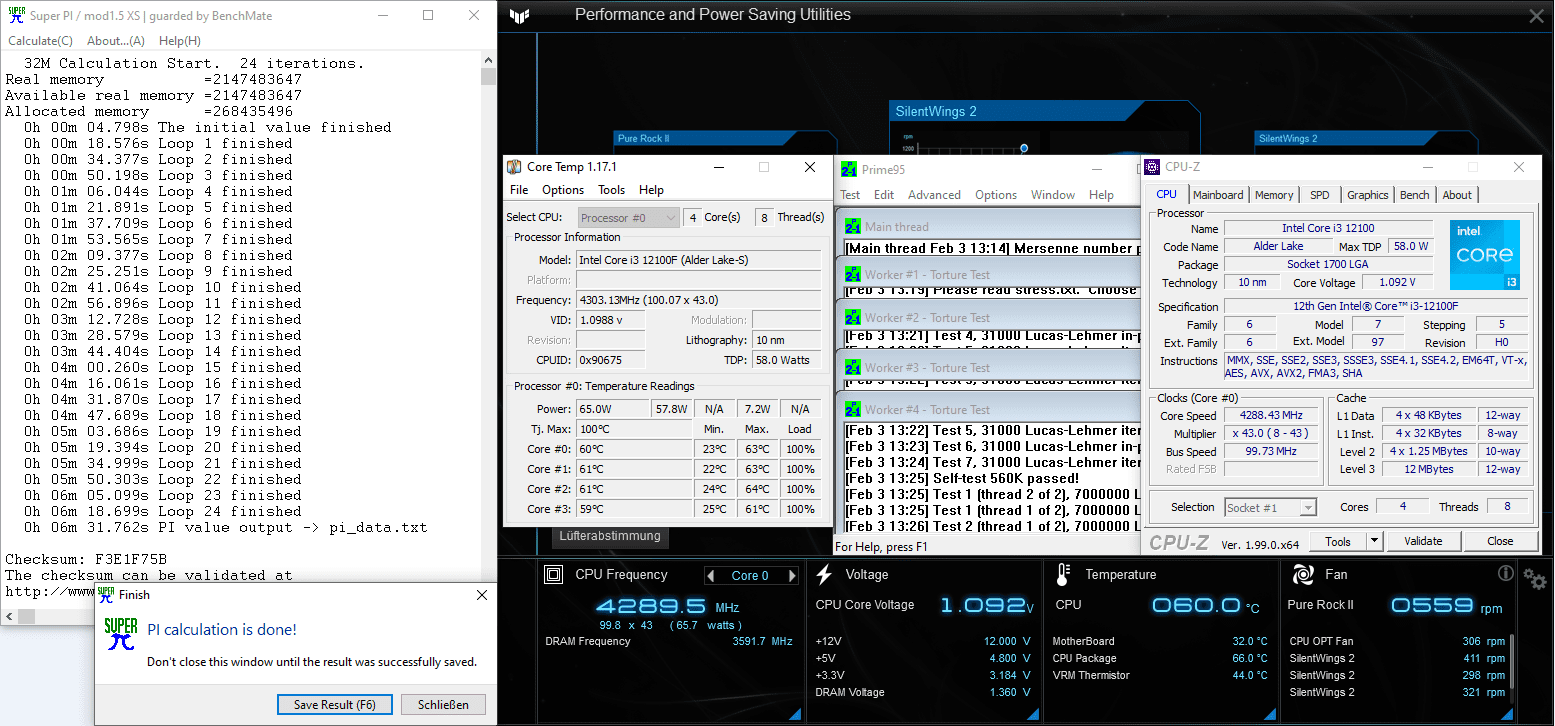Click the CPU-Z Specification field text
Viewport: 1555px width, 726px height.
pyautogui.click(x=1377, y=306)
